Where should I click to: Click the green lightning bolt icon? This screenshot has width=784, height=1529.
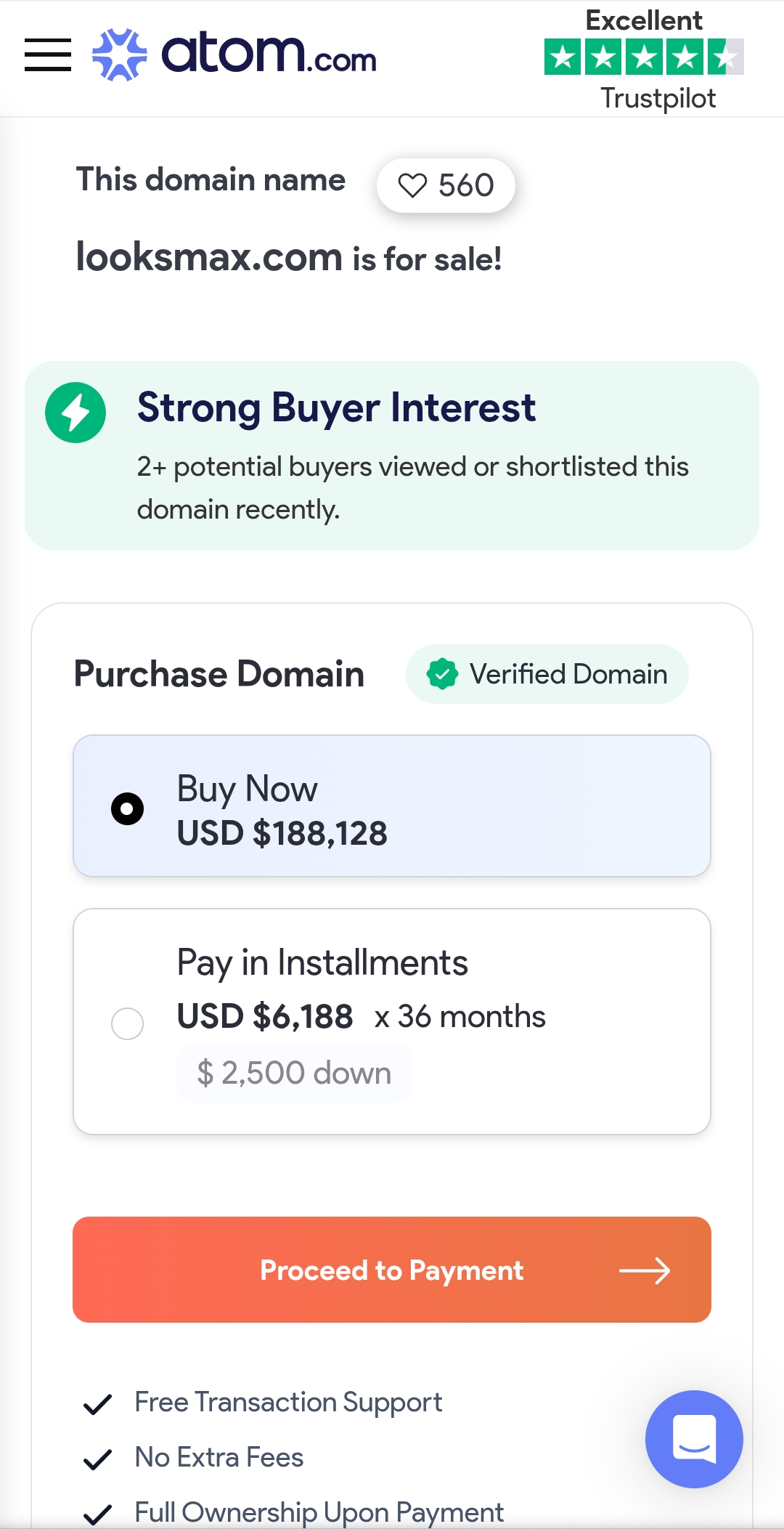click(x=75, y=413)
